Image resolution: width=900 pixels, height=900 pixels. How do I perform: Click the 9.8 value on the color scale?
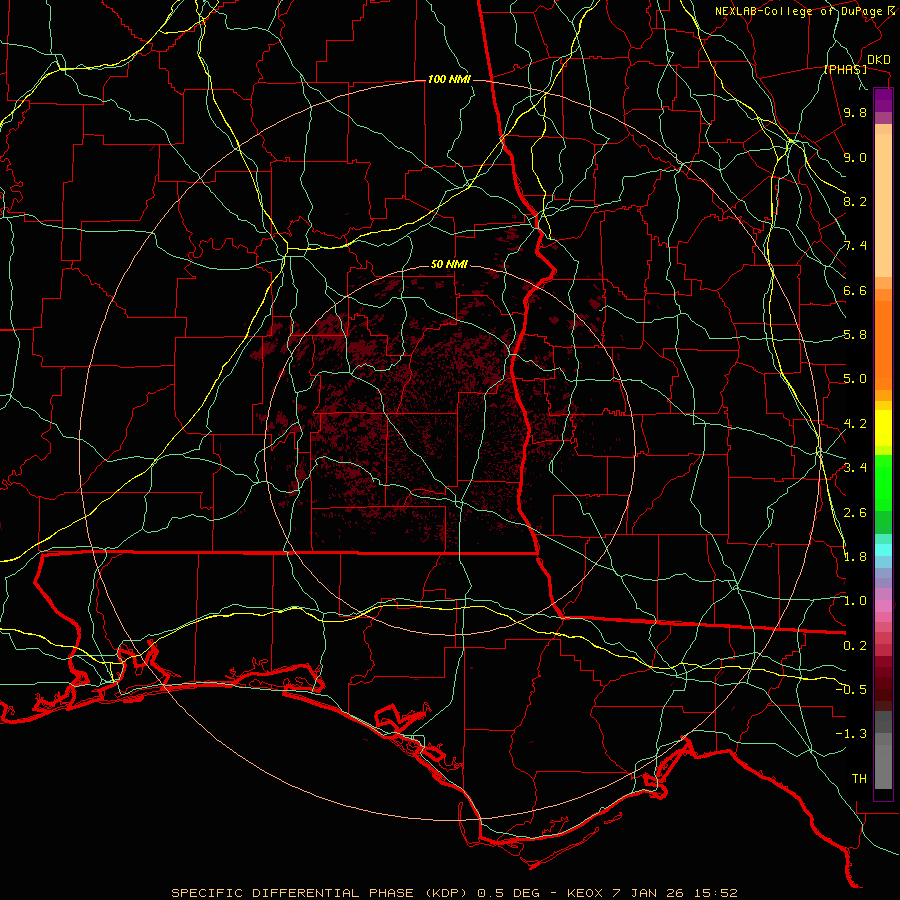[x=855, y=113]
